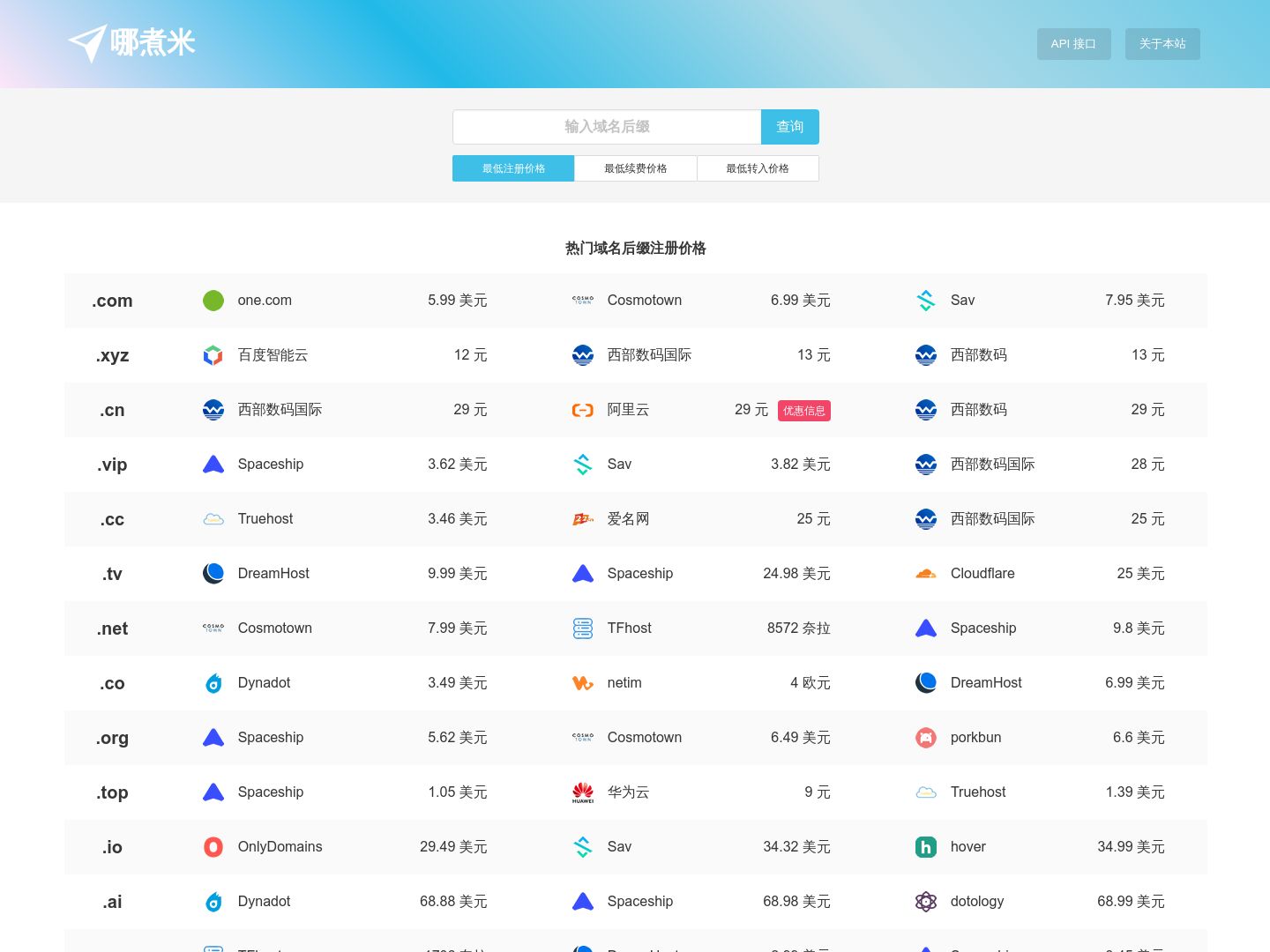Open the 关于本站 page

(1162, 44)
